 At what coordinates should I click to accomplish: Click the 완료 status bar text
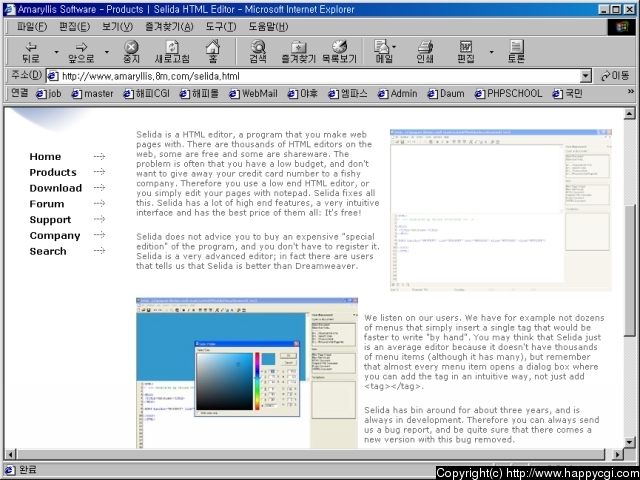(27, 470)
